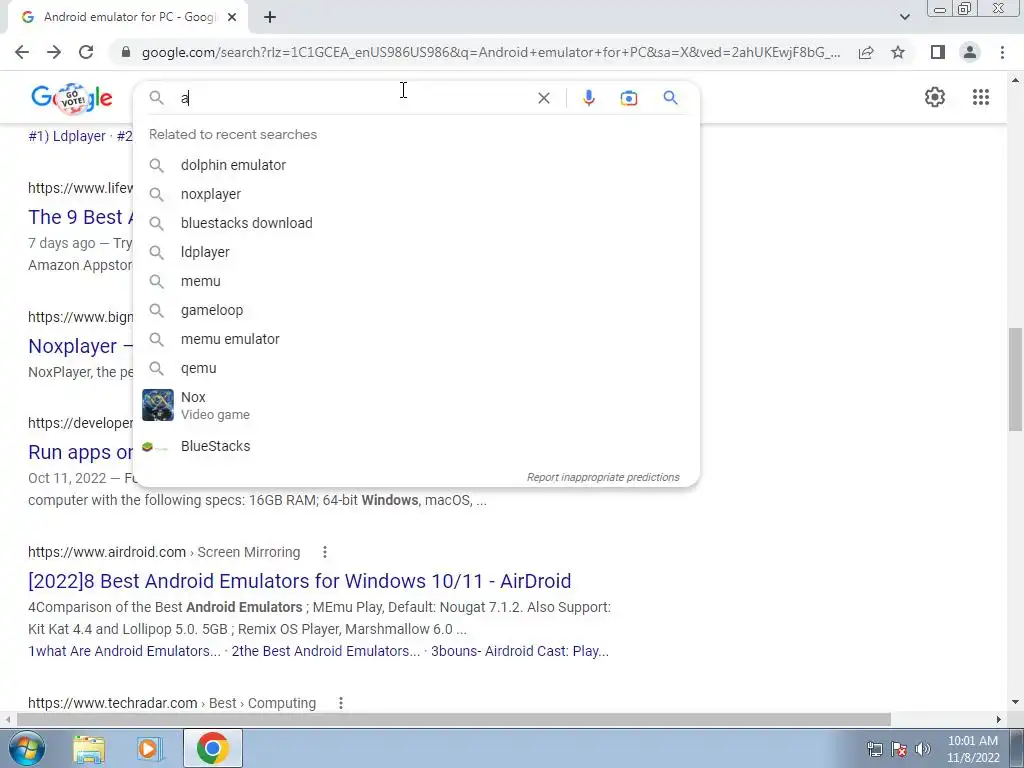Open a new browser tab
Viewport: 1024px width, 768px height.
click(270, 18)
